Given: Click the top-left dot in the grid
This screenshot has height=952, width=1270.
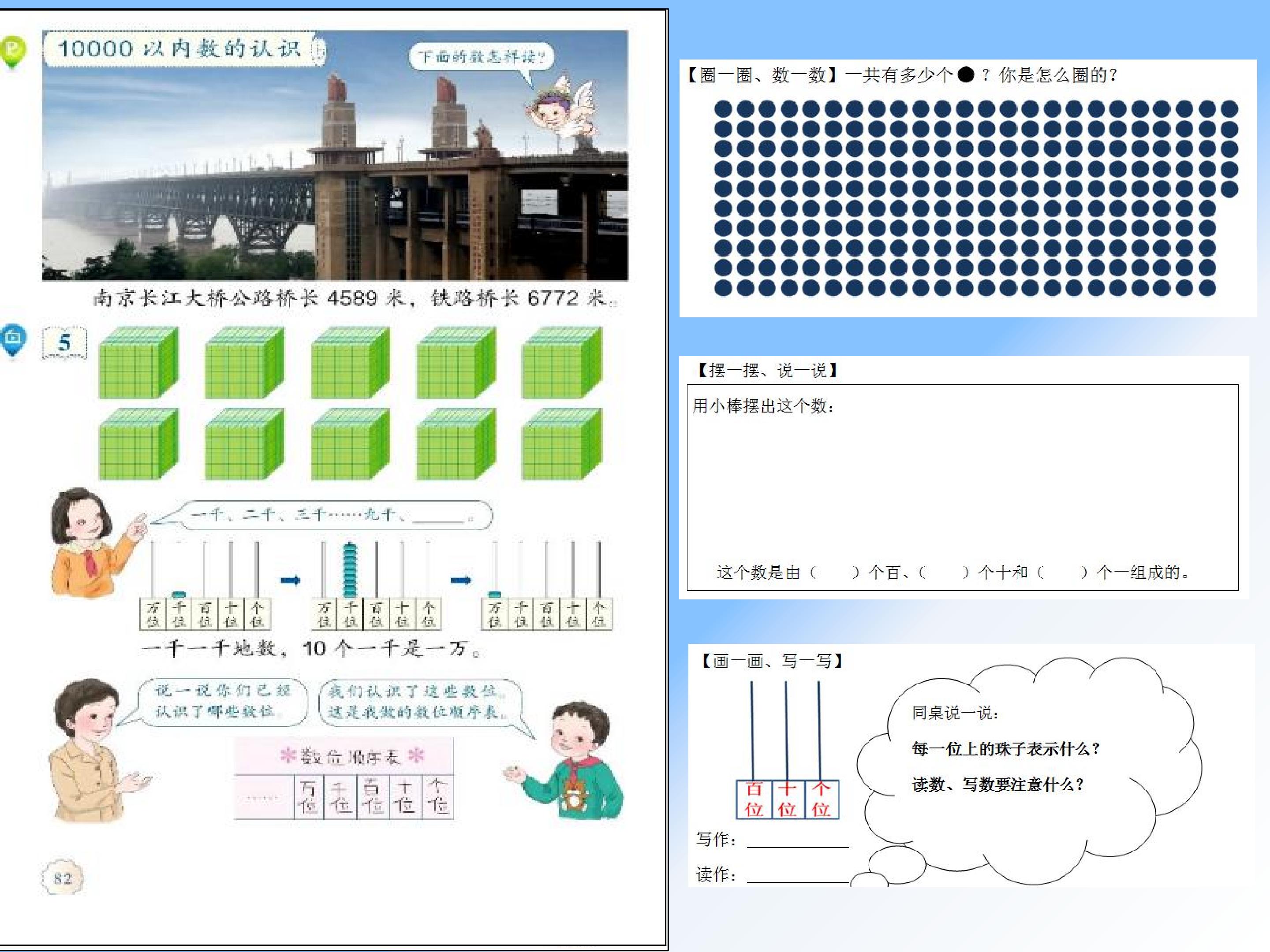Looking at the screenshot, I should [x=723, y=108].
